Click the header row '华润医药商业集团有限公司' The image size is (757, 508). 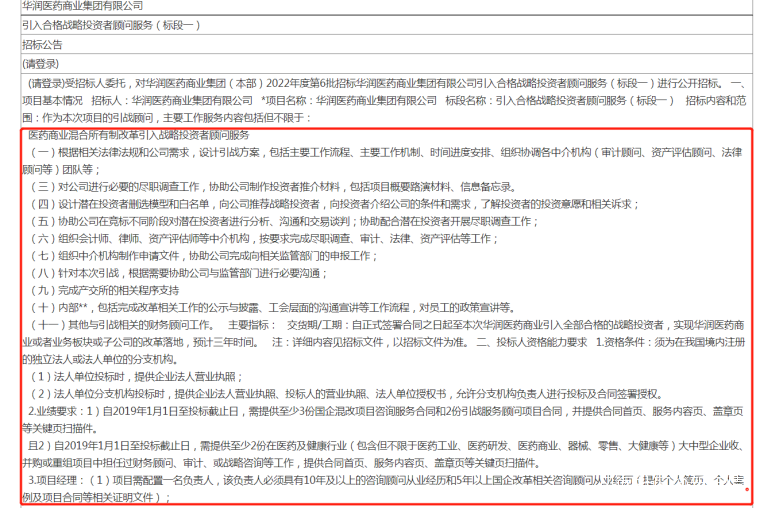tap(386, 6)
